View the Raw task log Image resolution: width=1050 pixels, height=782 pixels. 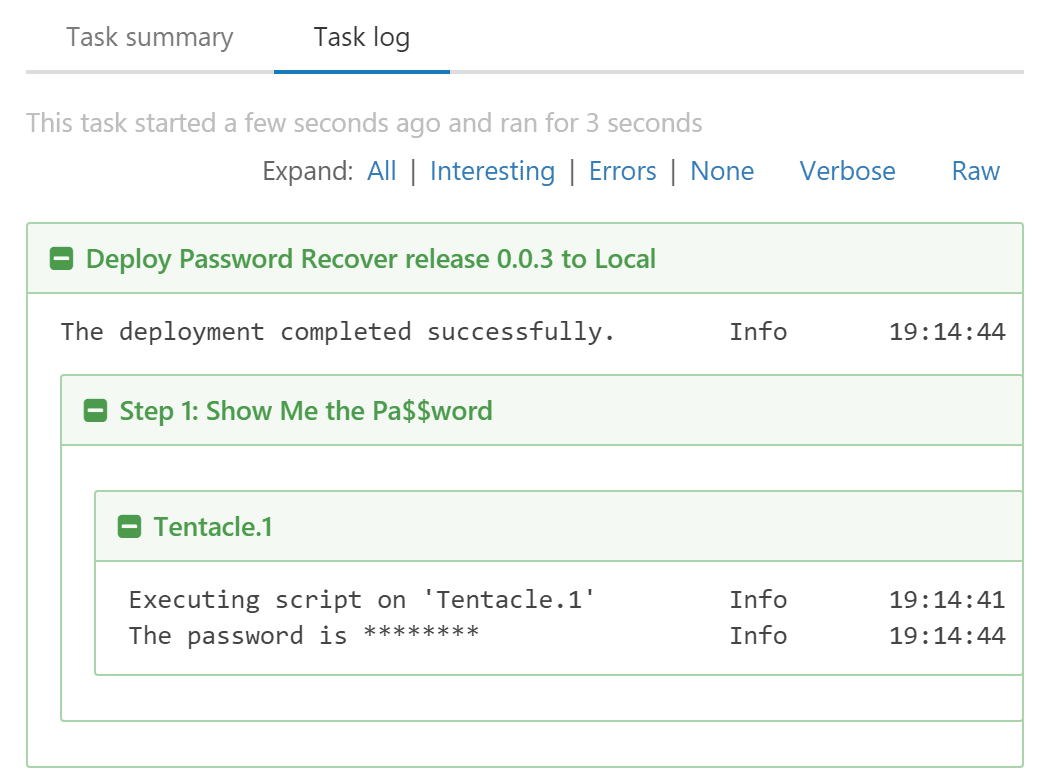click(x=974, y=171)
